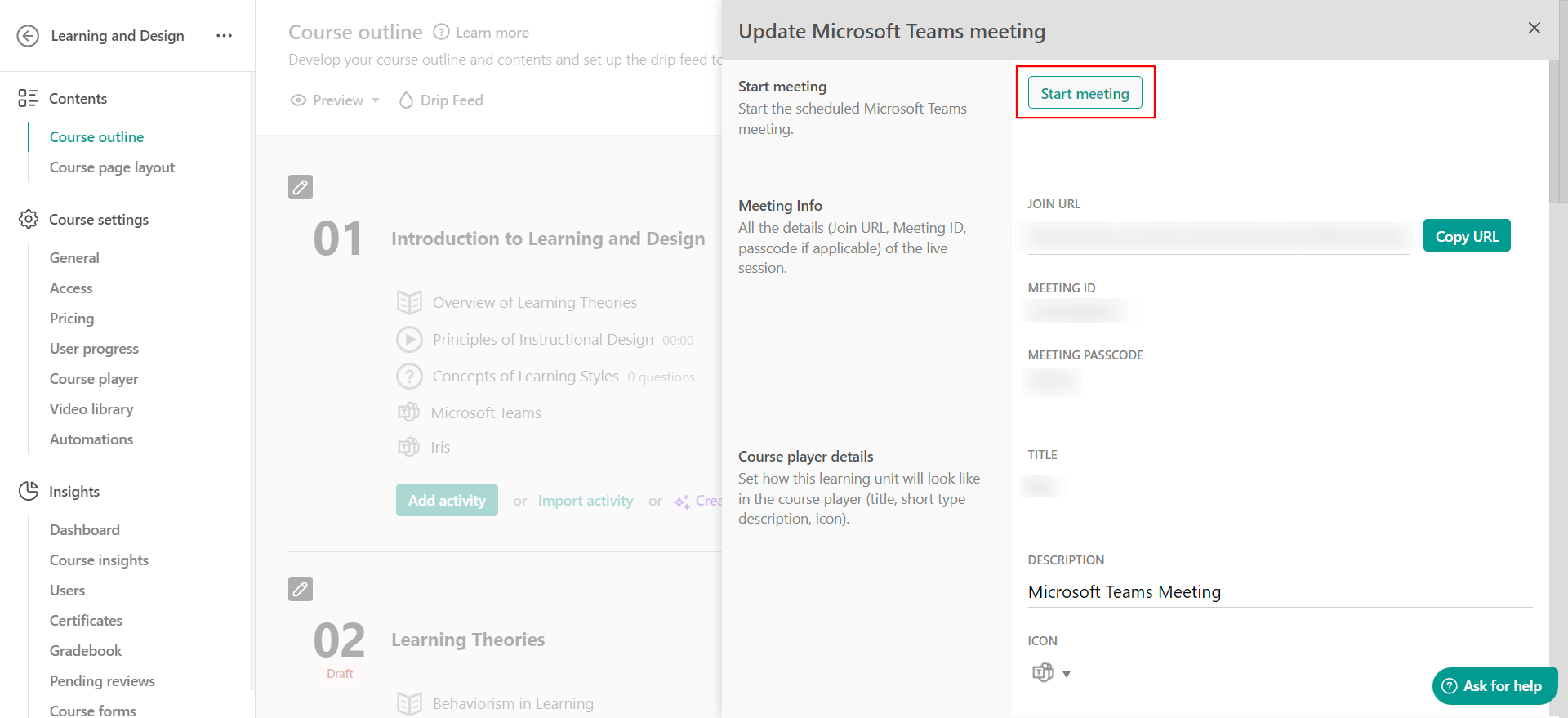Click the panel's vertical scrollbar

pyautogui.click(x=1554, y=131)
